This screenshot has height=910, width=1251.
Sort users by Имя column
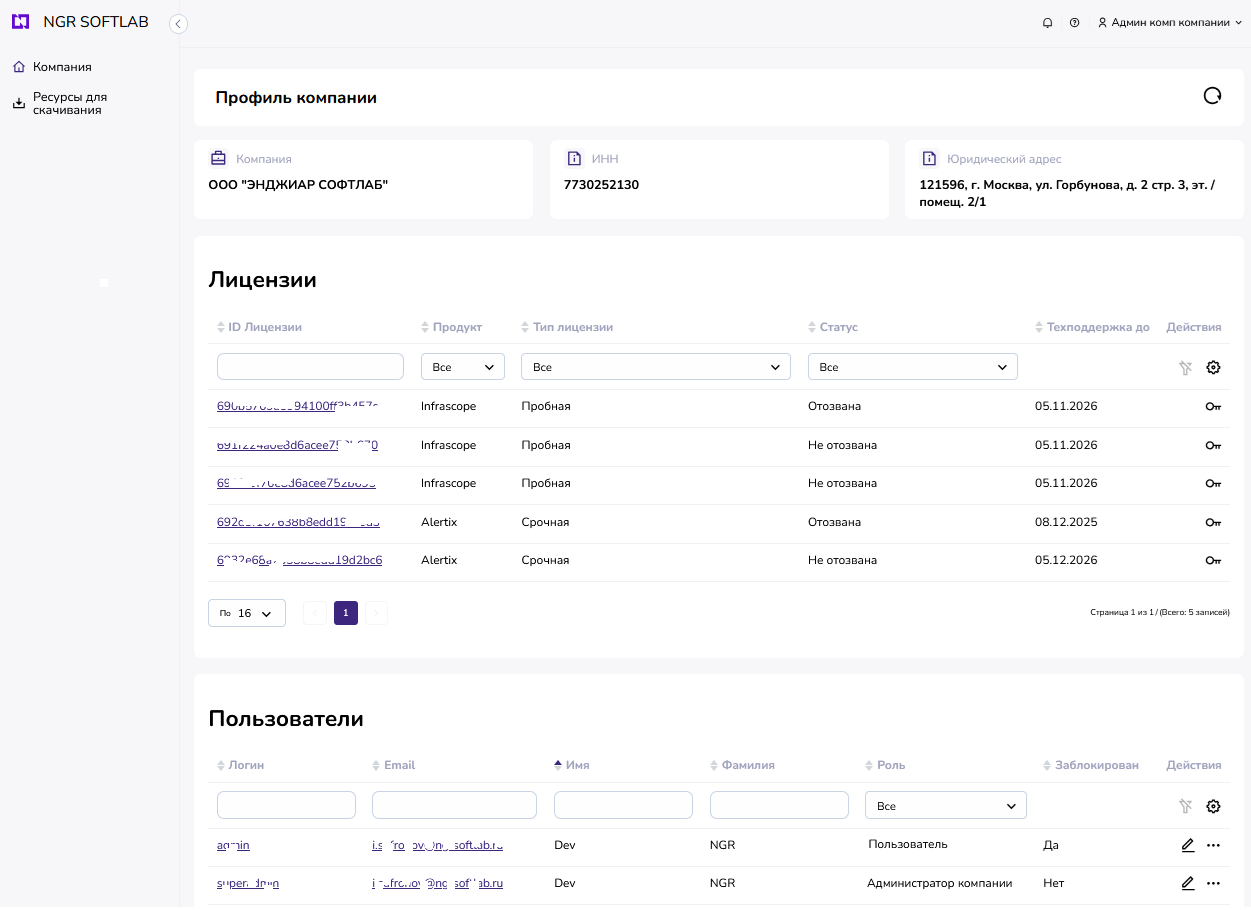pos(572,765)
